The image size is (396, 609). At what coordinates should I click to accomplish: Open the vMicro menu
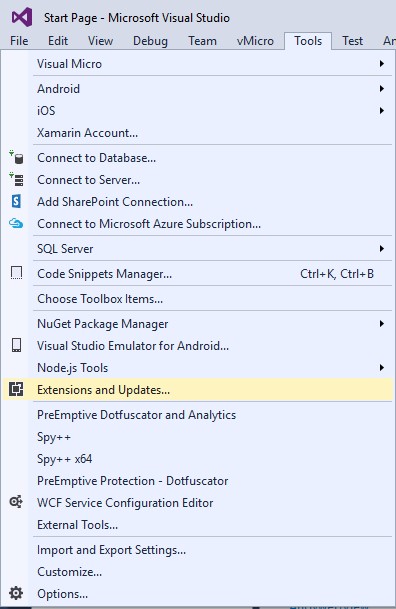coord(255,41)
